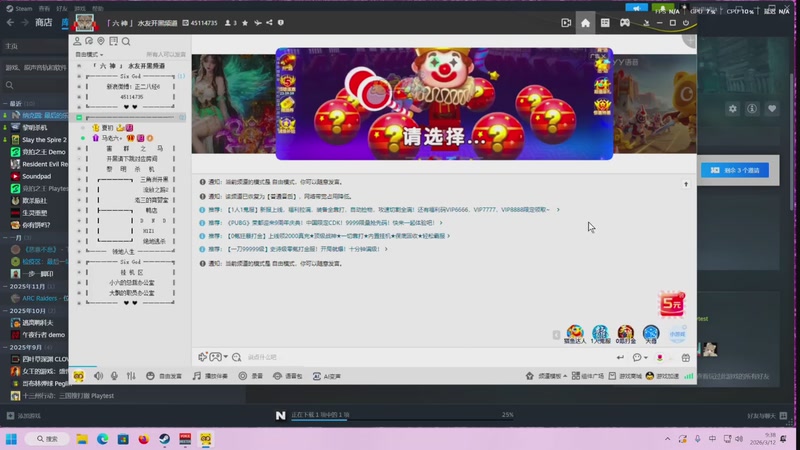
Task: Open the location pin icon above the channel tree
Action: point(101,41)
